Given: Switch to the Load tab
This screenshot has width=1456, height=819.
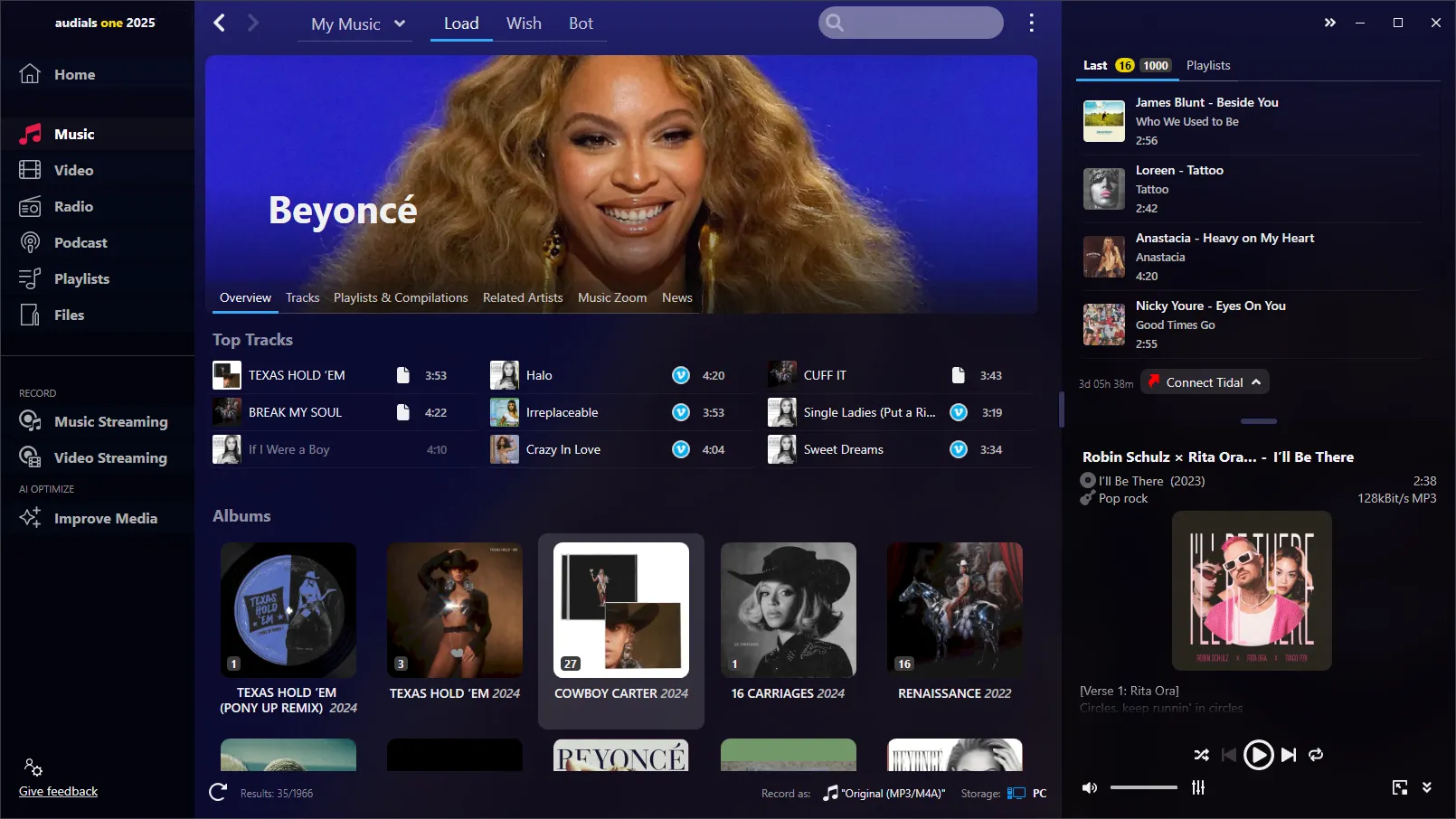Looking at the screenshot, I should pos(461,24).
